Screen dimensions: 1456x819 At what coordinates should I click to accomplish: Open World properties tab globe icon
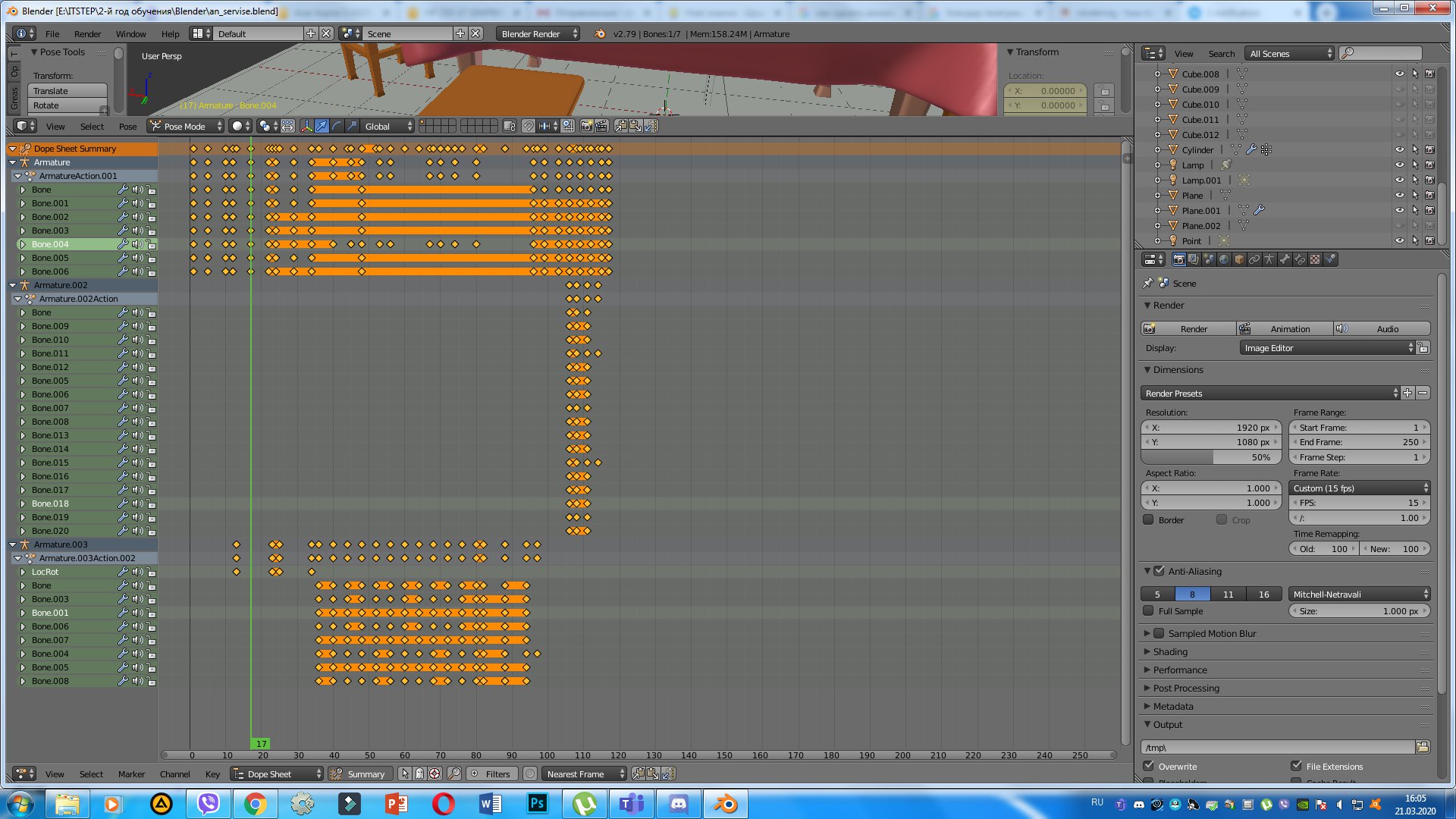coord(1224,259)
